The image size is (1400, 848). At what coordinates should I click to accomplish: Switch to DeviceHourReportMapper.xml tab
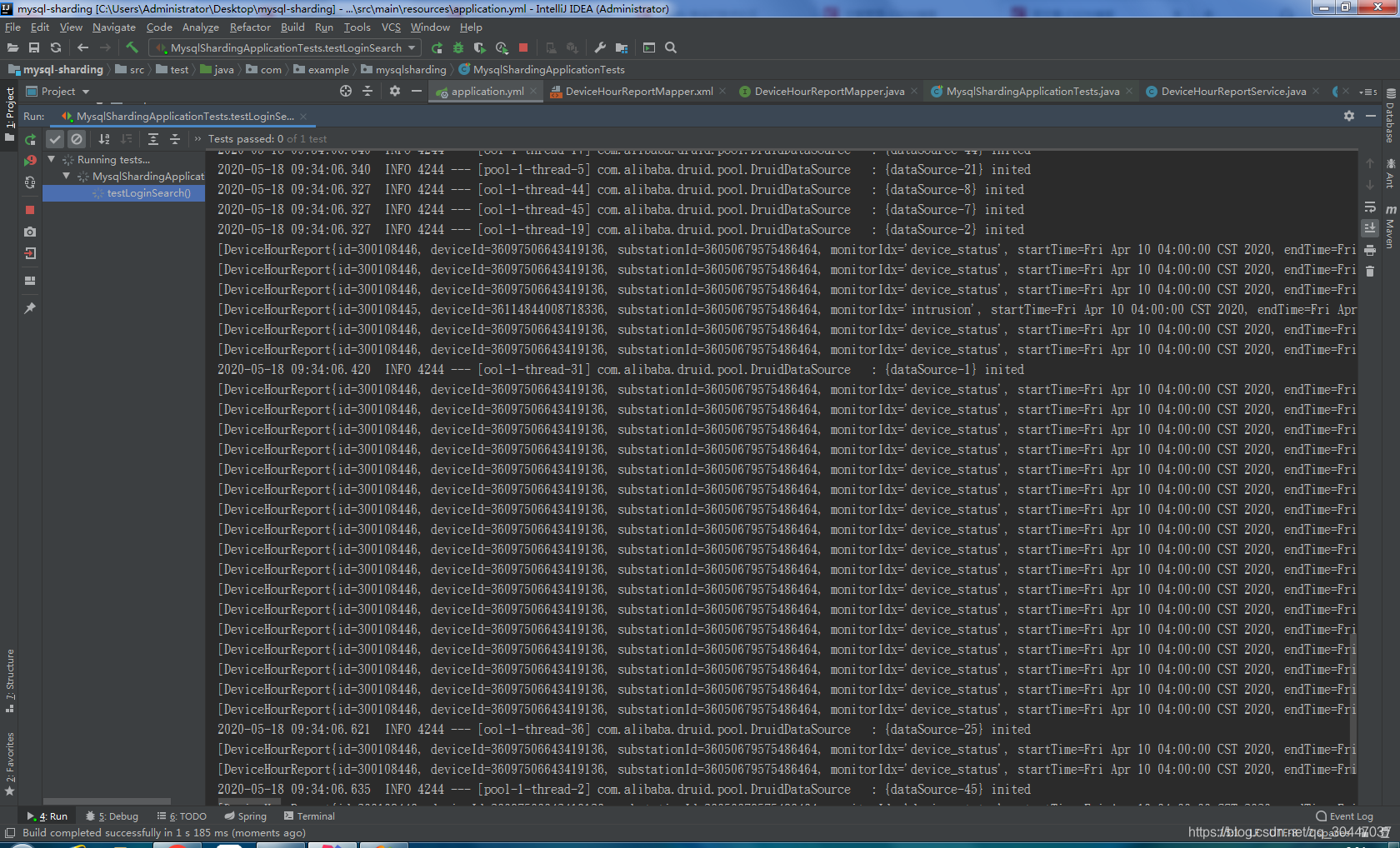click(638, 92)
